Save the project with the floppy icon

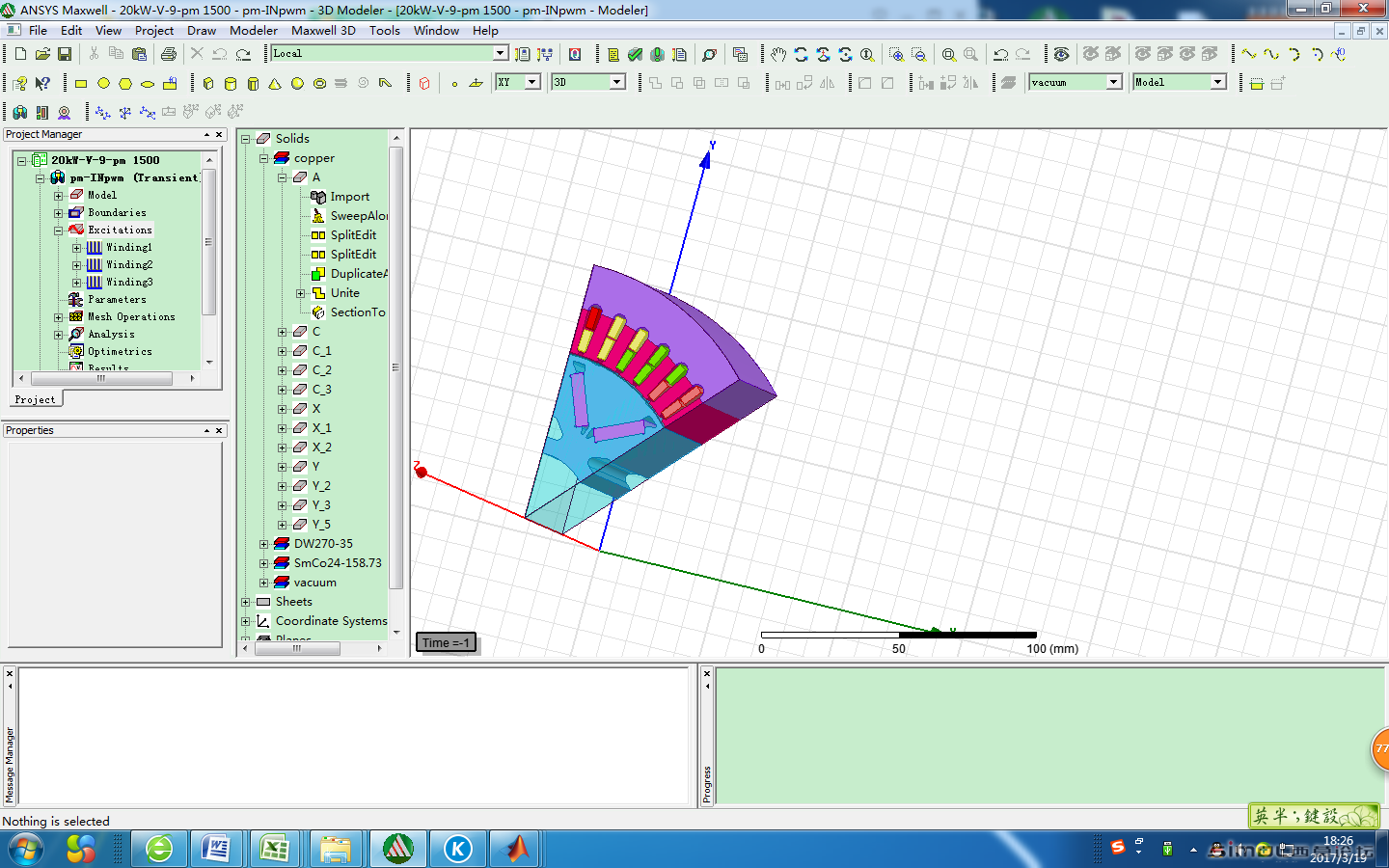[65, 54]
